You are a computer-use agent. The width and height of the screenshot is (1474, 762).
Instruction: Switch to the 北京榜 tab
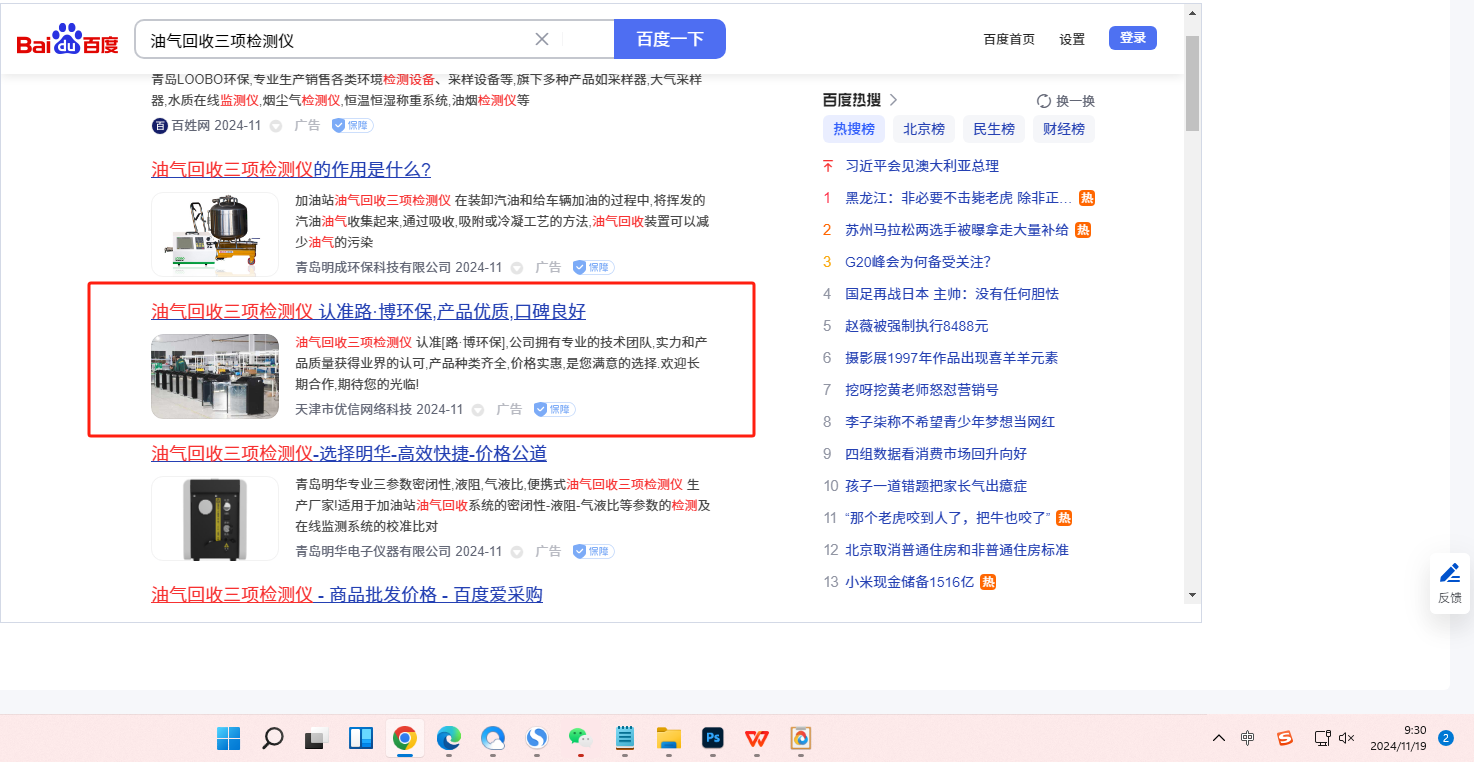(x=924, y=129)
